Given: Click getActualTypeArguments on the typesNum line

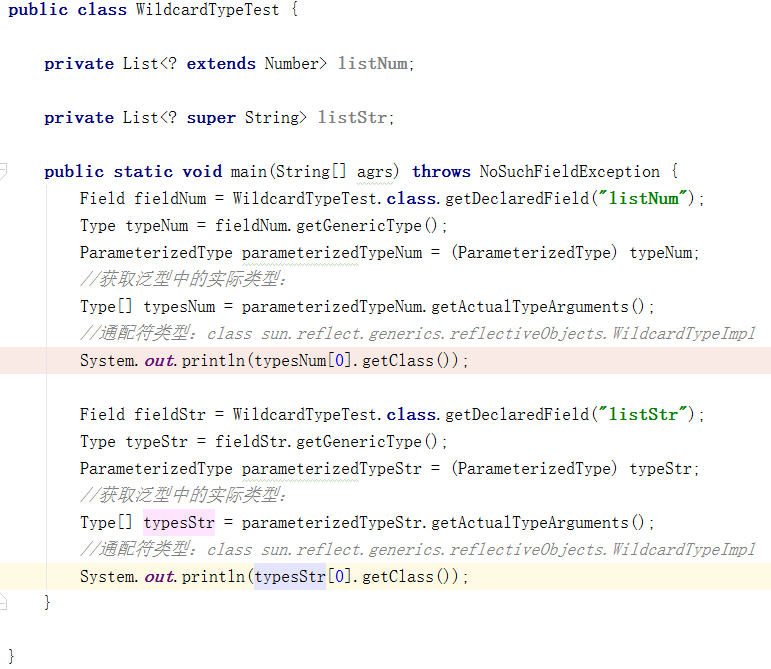Looking at the screenshot, I should pyautogui.click(x=530, y=307).
